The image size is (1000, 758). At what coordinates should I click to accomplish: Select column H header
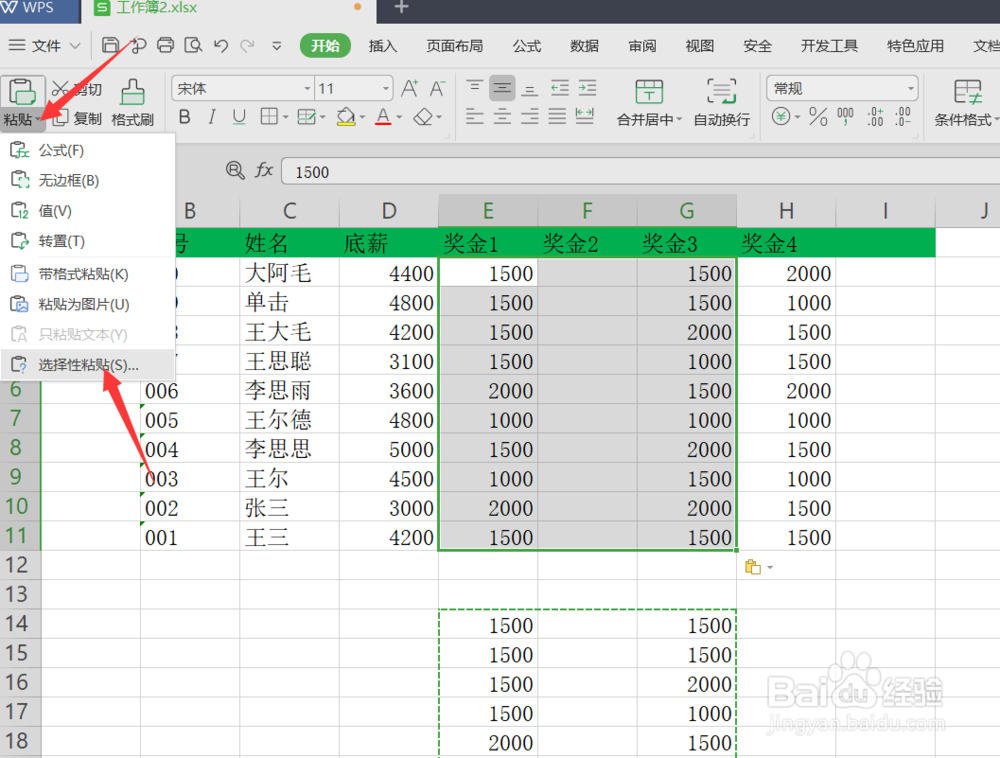(786, 210)
